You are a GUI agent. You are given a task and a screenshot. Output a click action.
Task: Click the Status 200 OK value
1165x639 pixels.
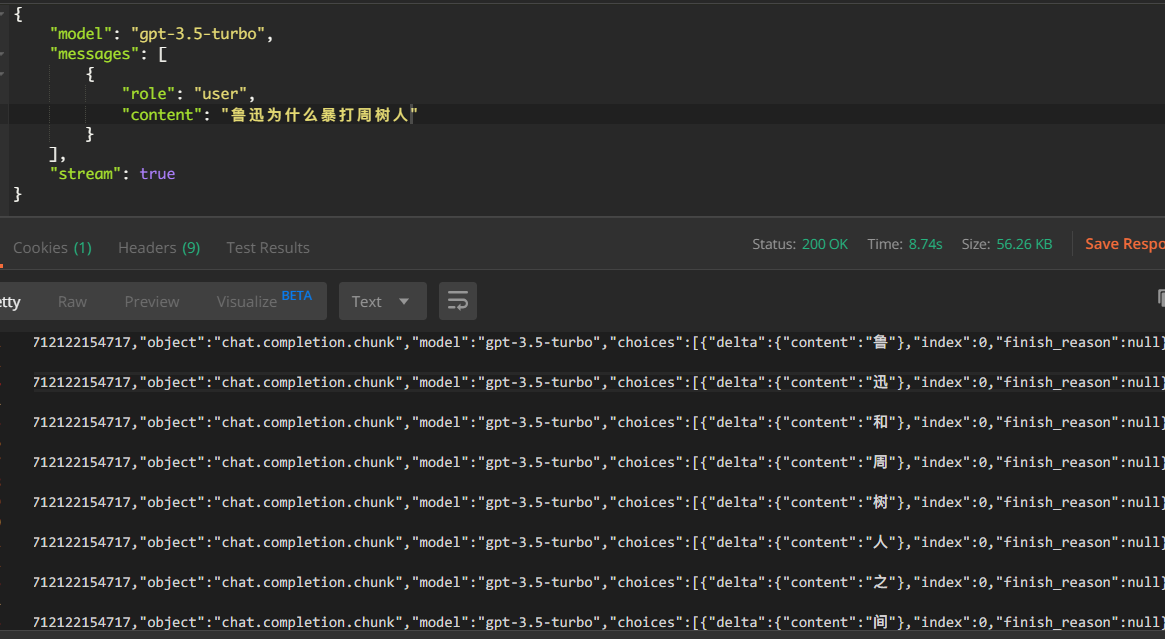(x=825, y=244)
